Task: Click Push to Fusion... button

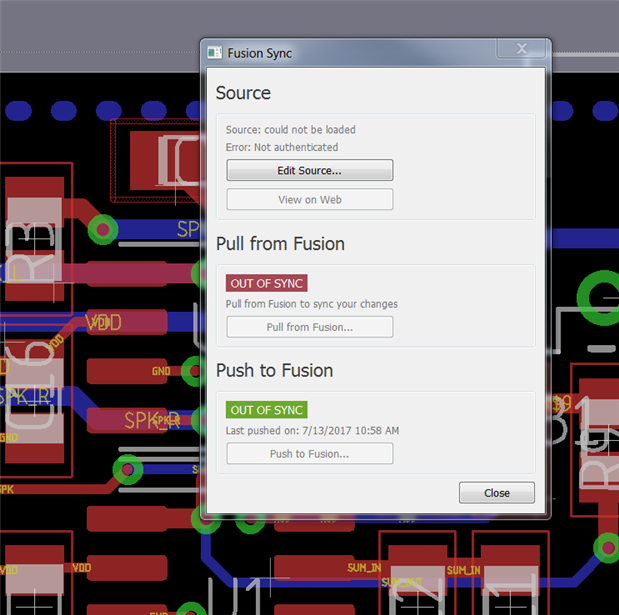Action: (310, 454)
